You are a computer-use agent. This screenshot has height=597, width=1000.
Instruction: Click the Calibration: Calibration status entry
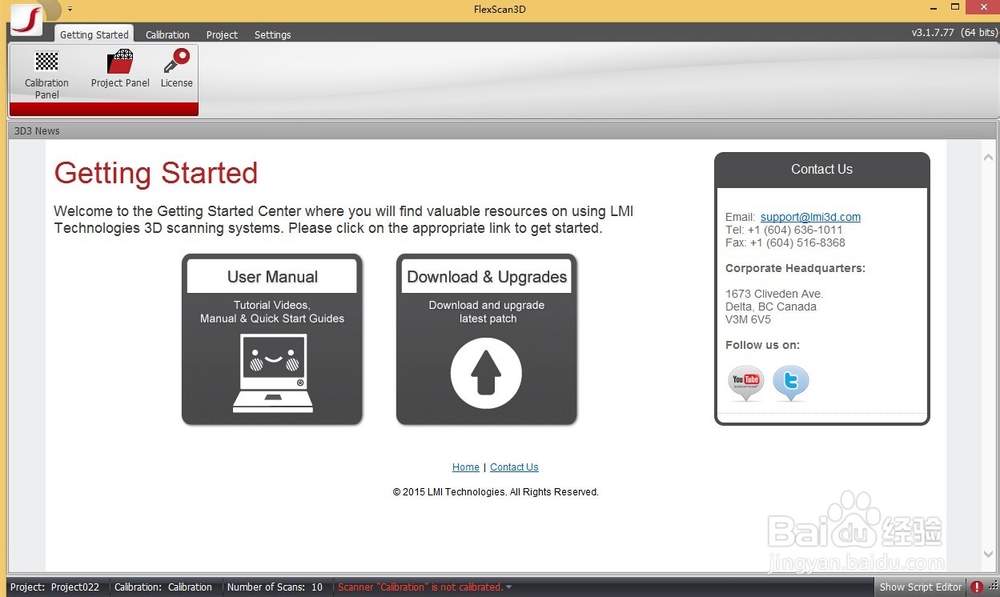point(163,587)
